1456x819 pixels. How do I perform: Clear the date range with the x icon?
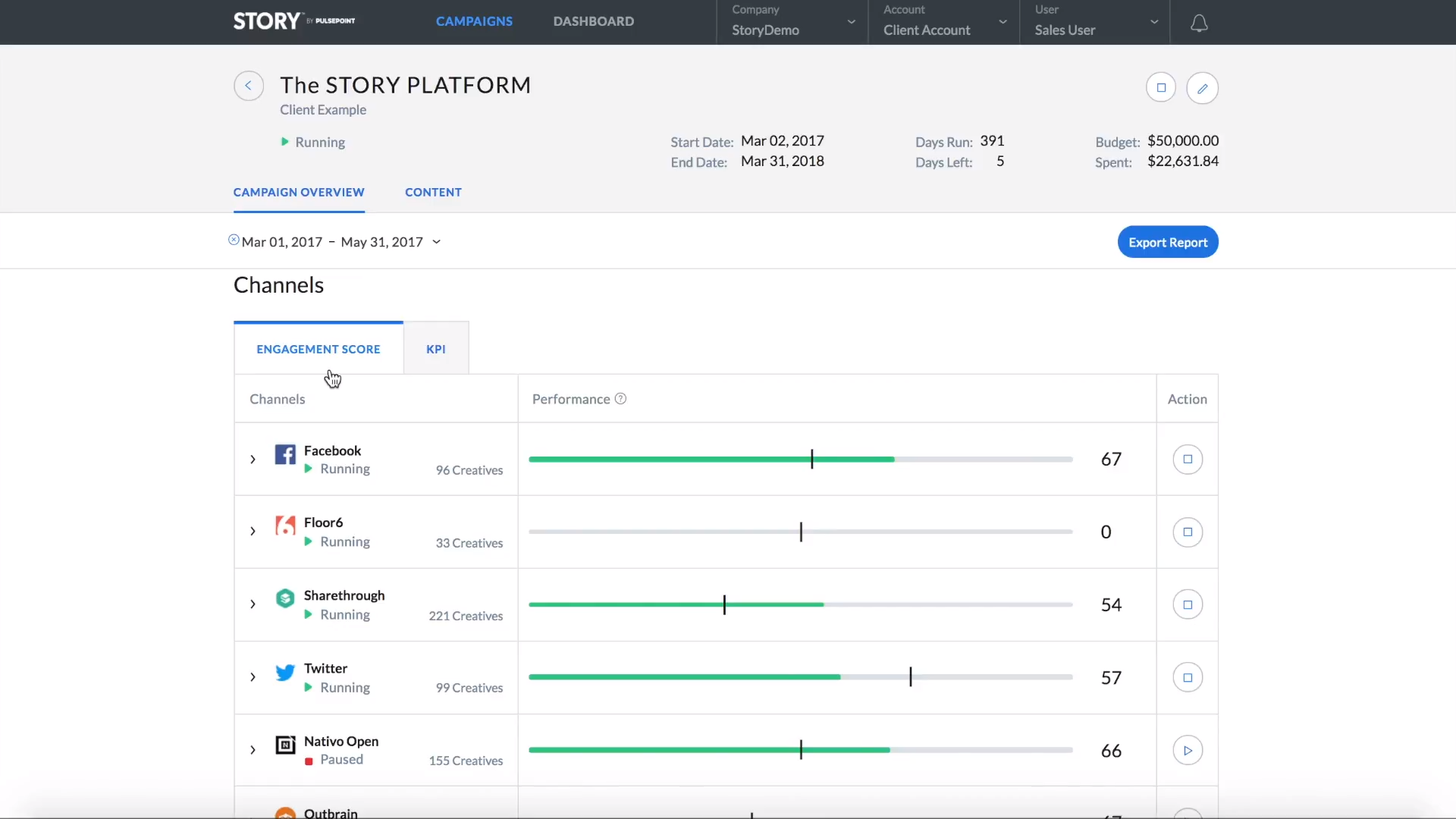click(x=234, y=240)
